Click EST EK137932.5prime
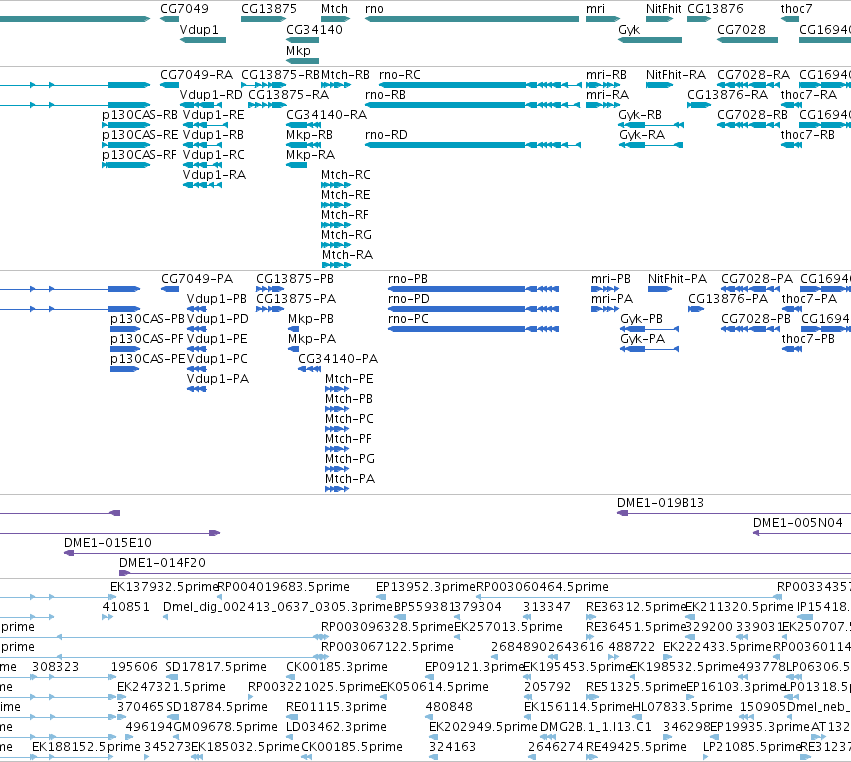Image resolution: width=851 pixels, height=762 pixels. pyautogui.click(x=163, y=587)
